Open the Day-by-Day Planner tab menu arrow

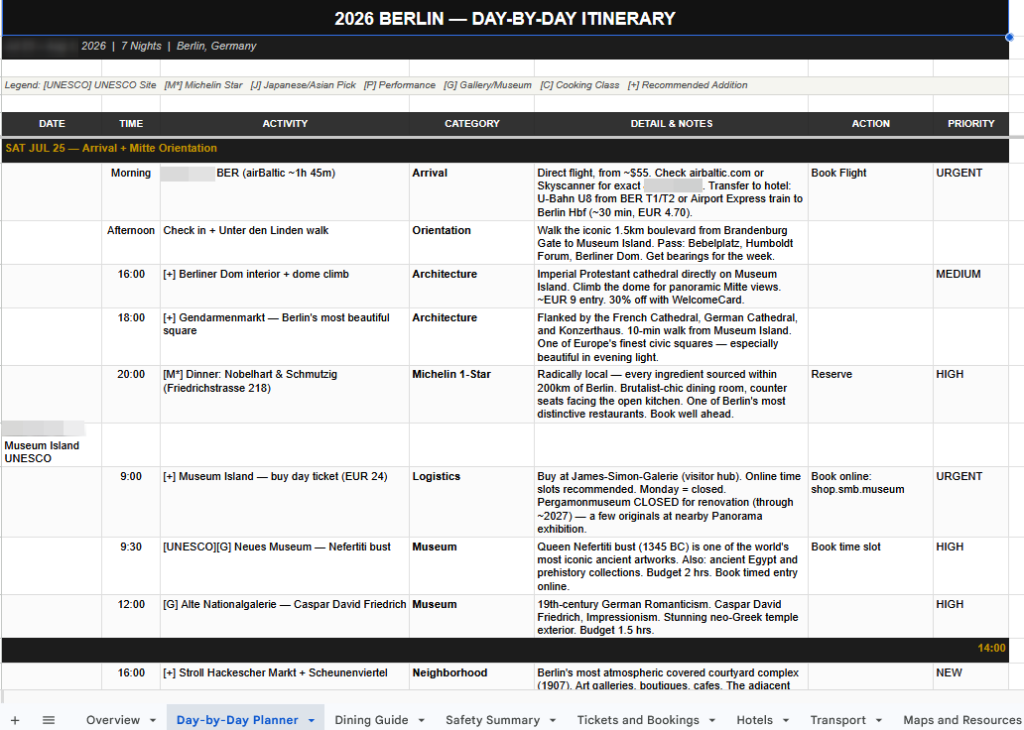point(312,720)
